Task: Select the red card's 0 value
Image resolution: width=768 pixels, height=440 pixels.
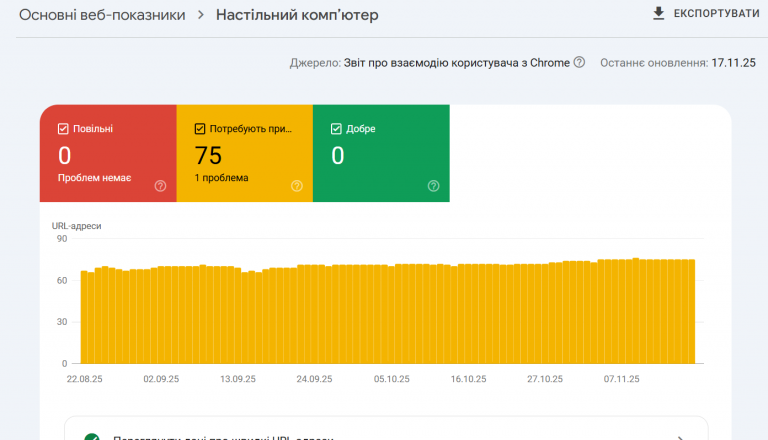Action: (x=65, y=155)
